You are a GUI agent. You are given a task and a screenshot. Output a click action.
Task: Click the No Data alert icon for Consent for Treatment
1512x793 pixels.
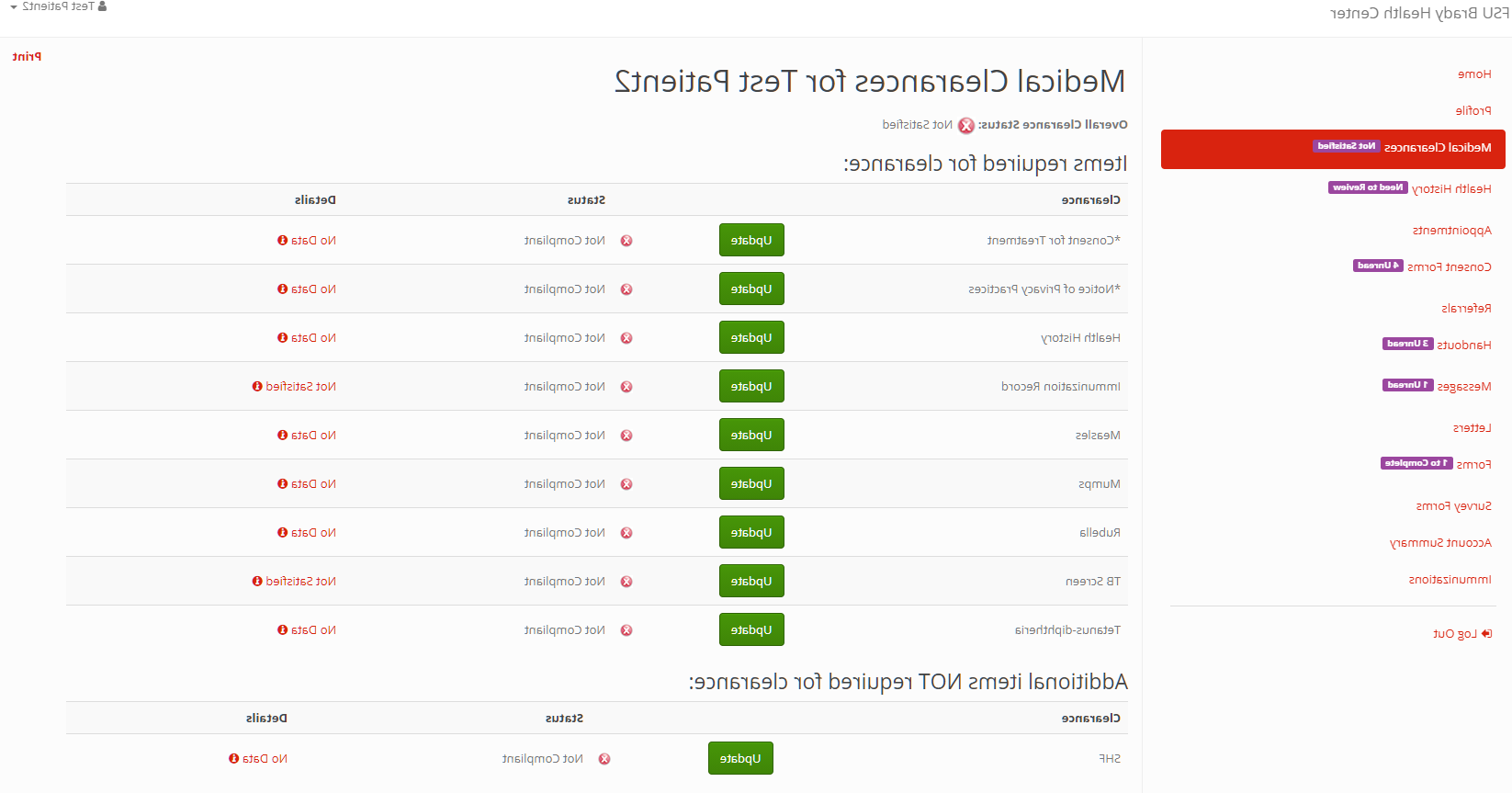pyautogui.click(x=283, y=240)
